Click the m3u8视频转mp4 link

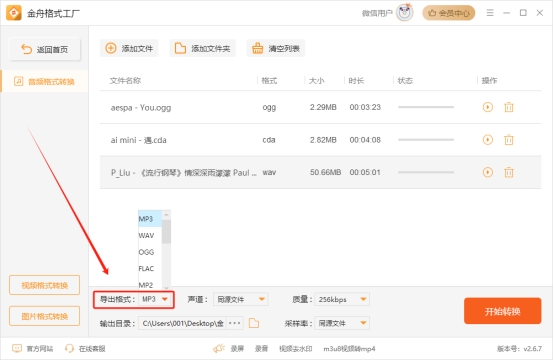pos(349,349)
